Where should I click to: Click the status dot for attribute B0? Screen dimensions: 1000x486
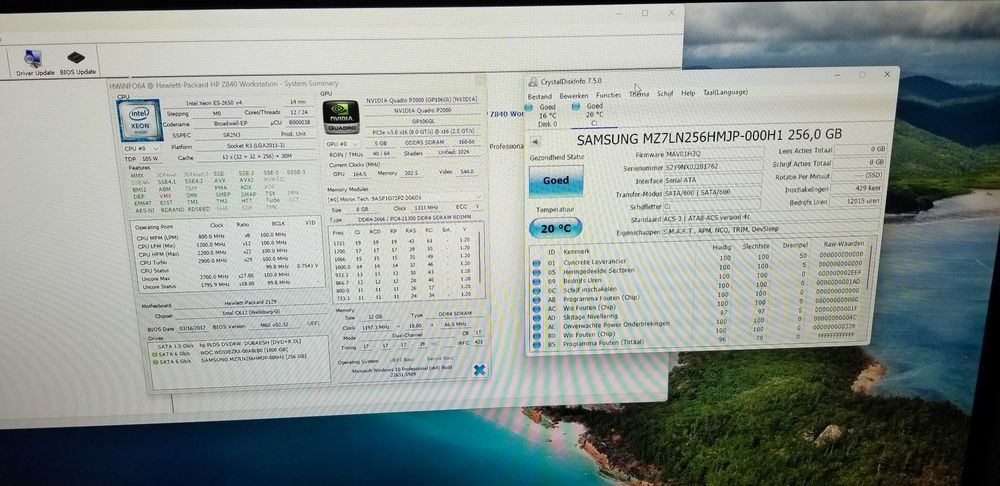click(x=536, y=335)
